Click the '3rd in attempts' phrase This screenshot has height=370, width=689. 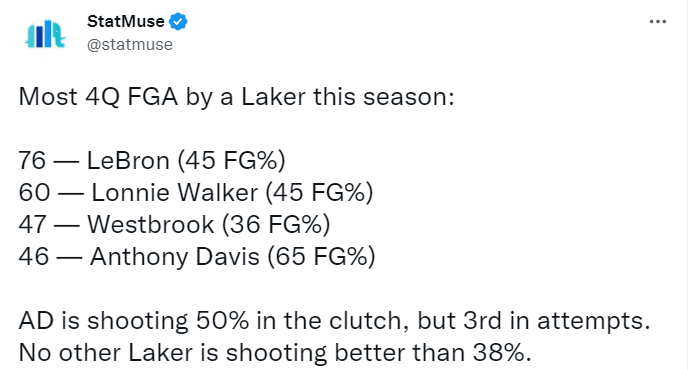click(556, 321)
